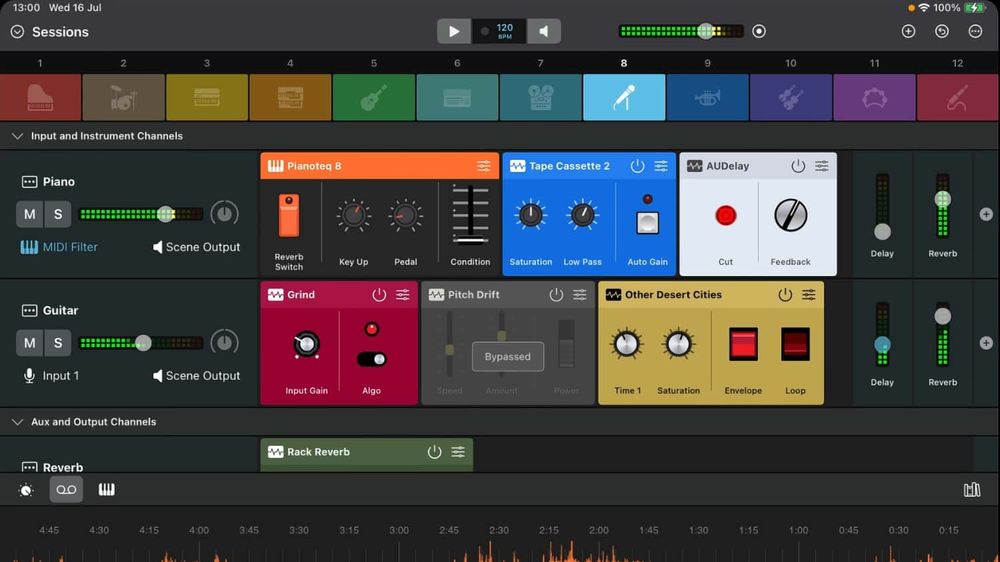The width and height of the screenshot is (1000, 562).
Task: Click the Other Desert Cities Envelope button
Action: [x=743, y=344]
